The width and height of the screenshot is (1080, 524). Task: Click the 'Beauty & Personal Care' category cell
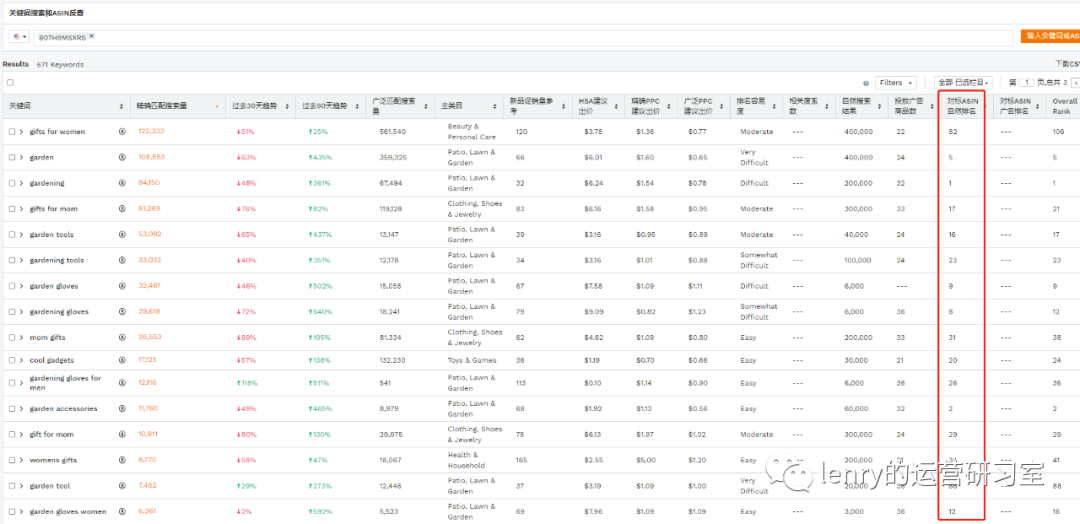[472, 132]
